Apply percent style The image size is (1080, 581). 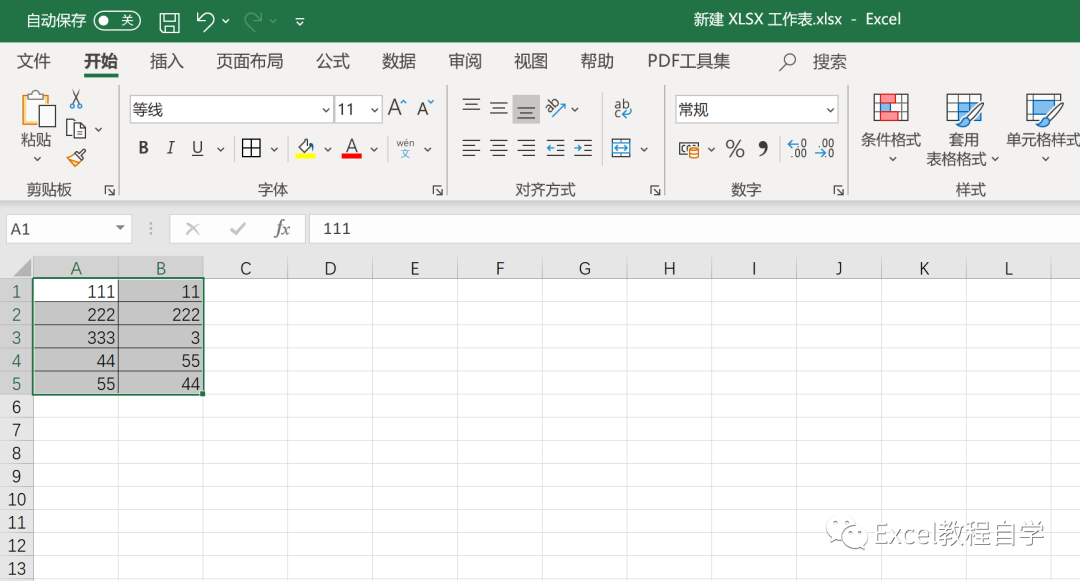click(735, 149)
